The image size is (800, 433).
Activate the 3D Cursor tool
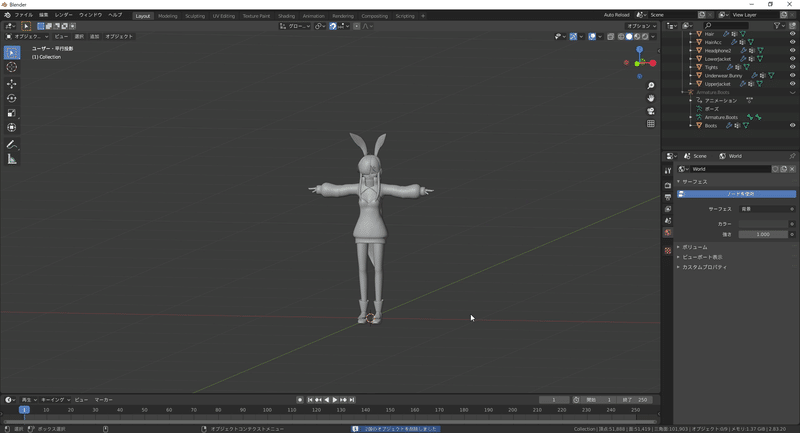(x=12, y=67)
